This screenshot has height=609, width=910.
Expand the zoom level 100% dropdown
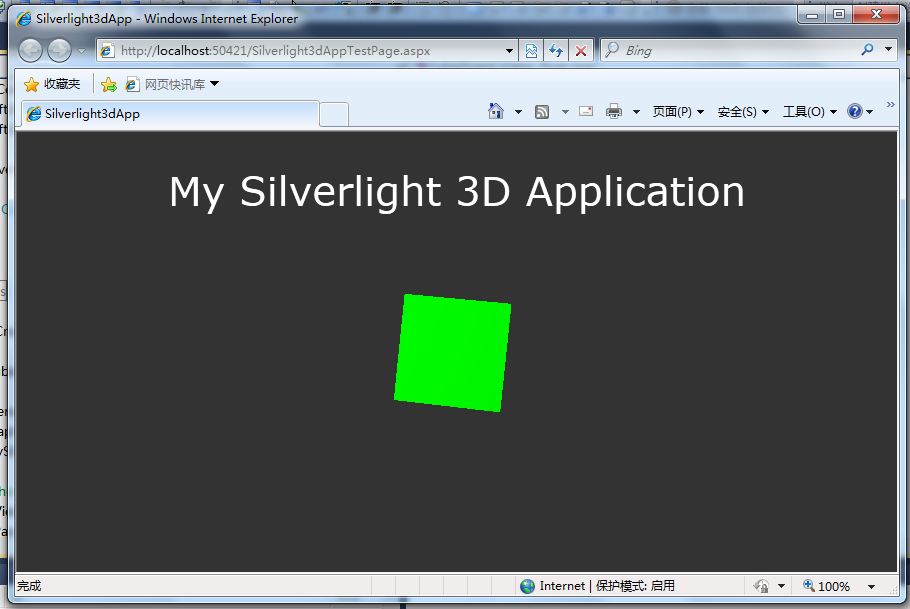click(x=871, y=586)
